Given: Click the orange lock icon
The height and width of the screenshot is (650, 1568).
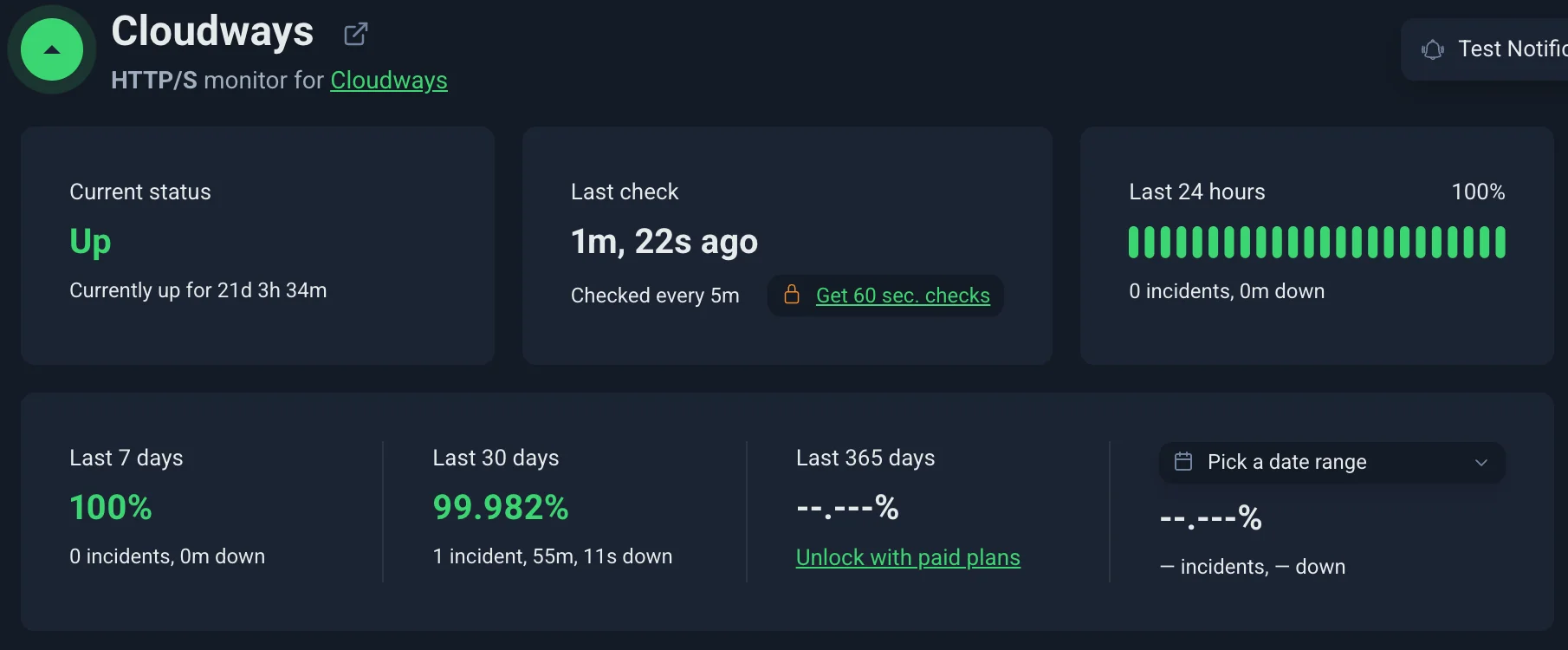Looking at the screenshot, I should pos(792,295).
